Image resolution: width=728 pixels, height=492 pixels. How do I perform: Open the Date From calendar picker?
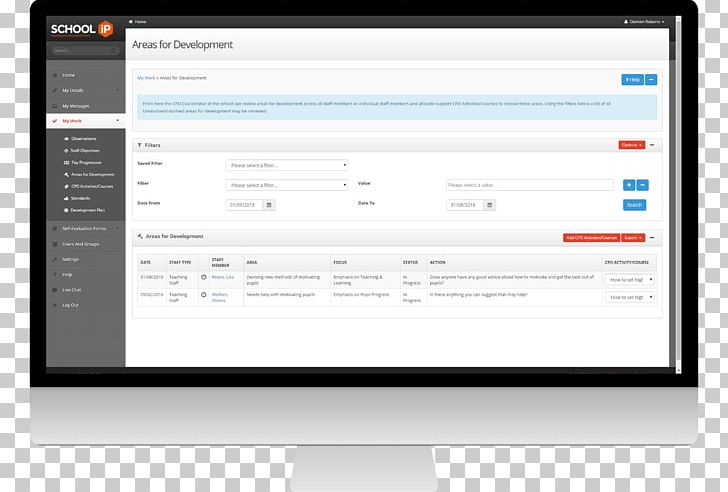268,205
